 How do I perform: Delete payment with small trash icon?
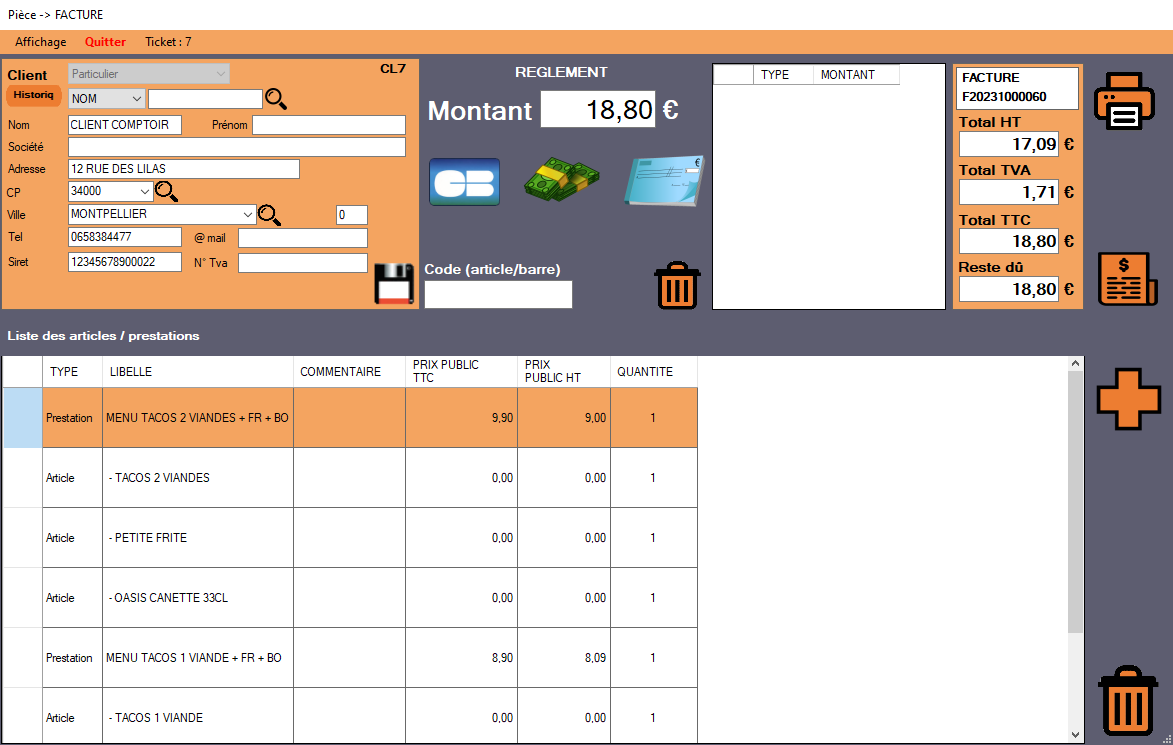[677, 286]
